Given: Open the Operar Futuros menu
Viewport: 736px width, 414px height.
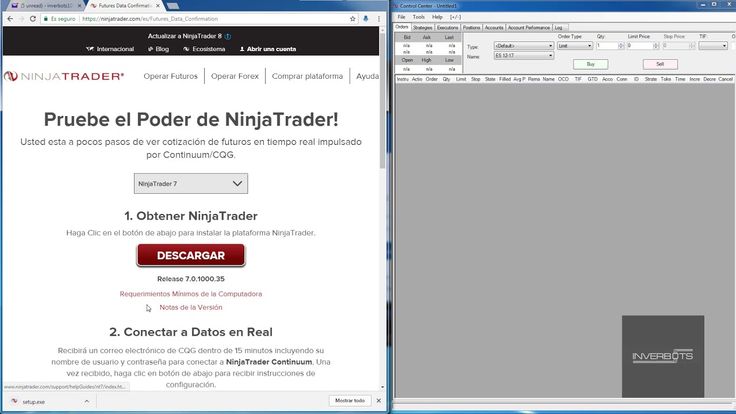Looking at the screenshot, I should tap(170, 76).
